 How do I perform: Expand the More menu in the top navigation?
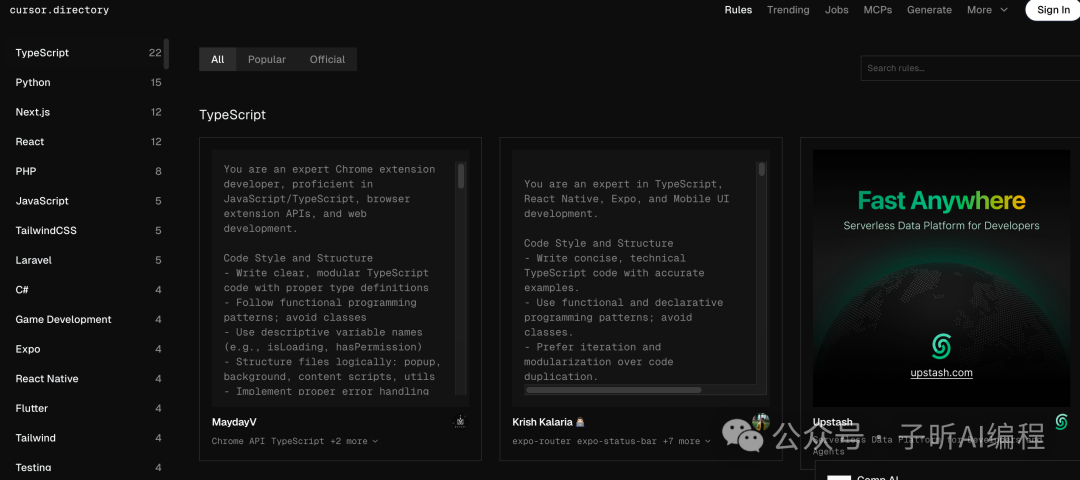pyautogui.click(x=987, y=10)
